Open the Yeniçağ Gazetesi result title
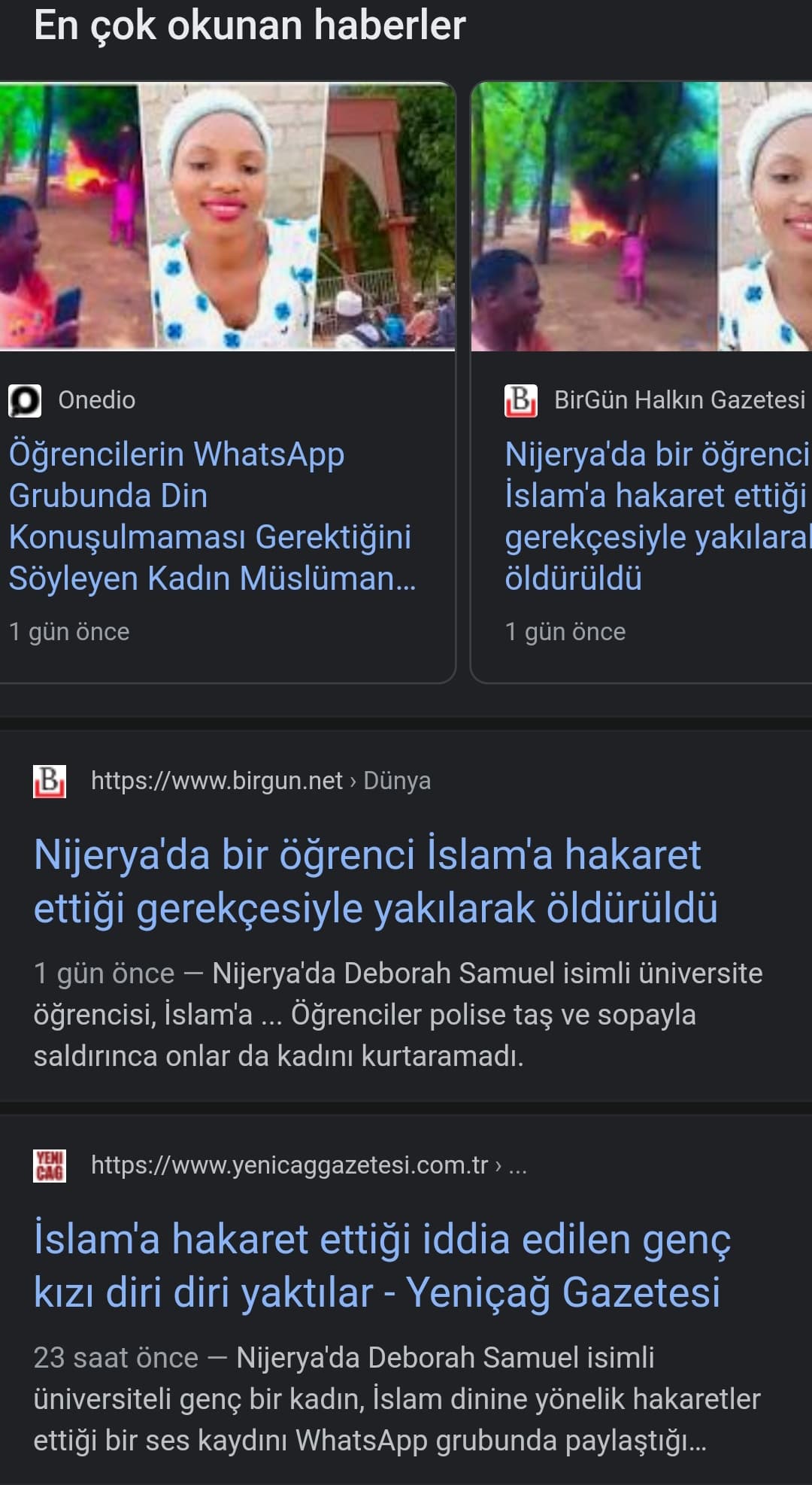 [x=382, y=1265]
